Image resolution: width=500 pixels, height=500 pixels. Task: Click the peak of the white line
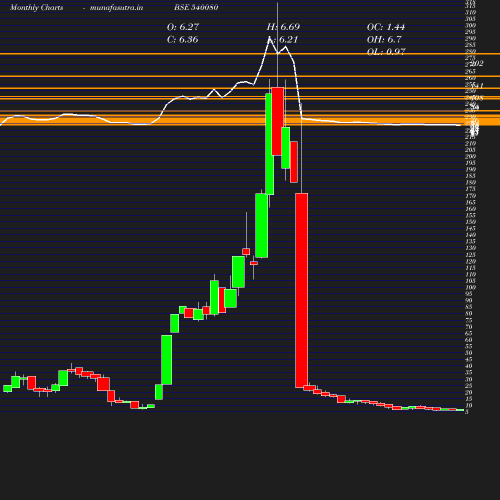(269, 39)
